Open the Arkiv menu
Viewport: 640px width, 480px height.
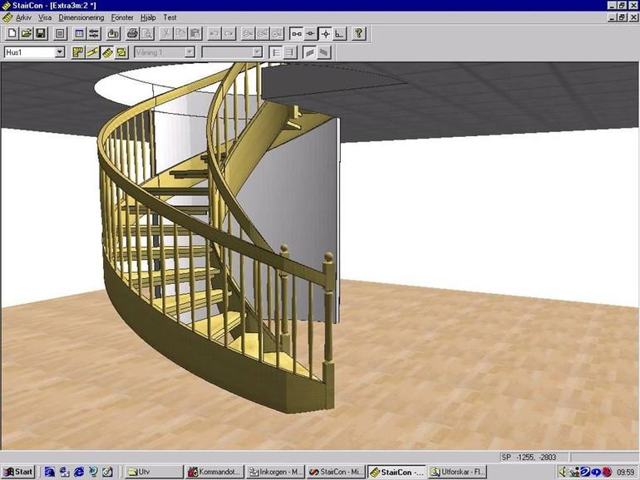click(24, 18)
